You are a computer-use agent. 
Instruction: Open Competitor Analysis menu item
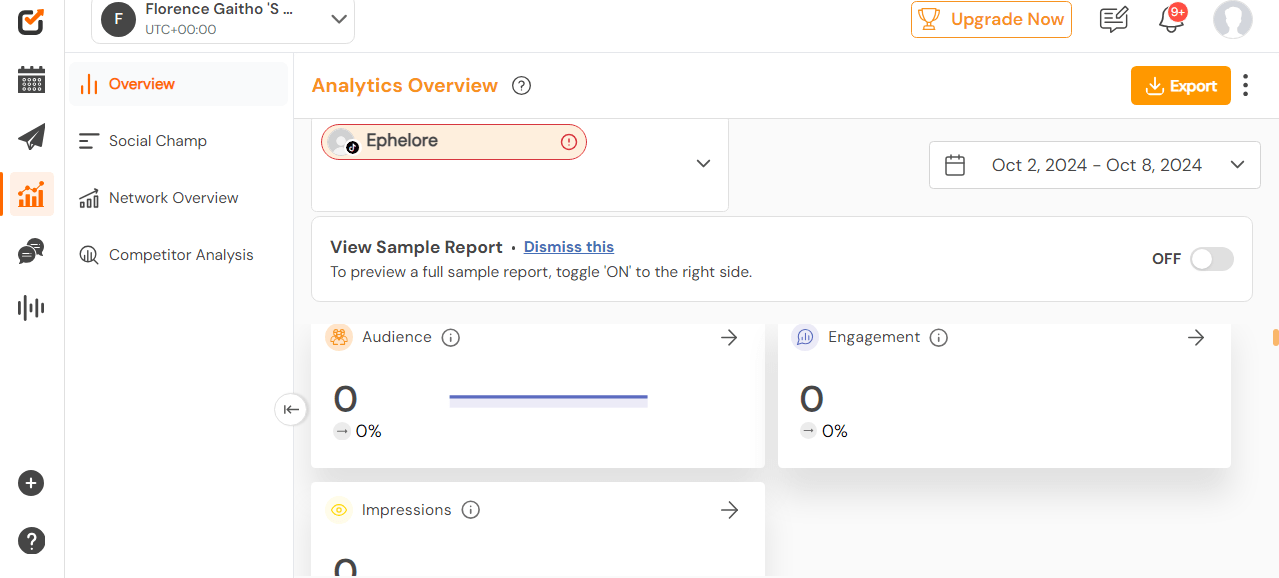click(x=179, y=255)
